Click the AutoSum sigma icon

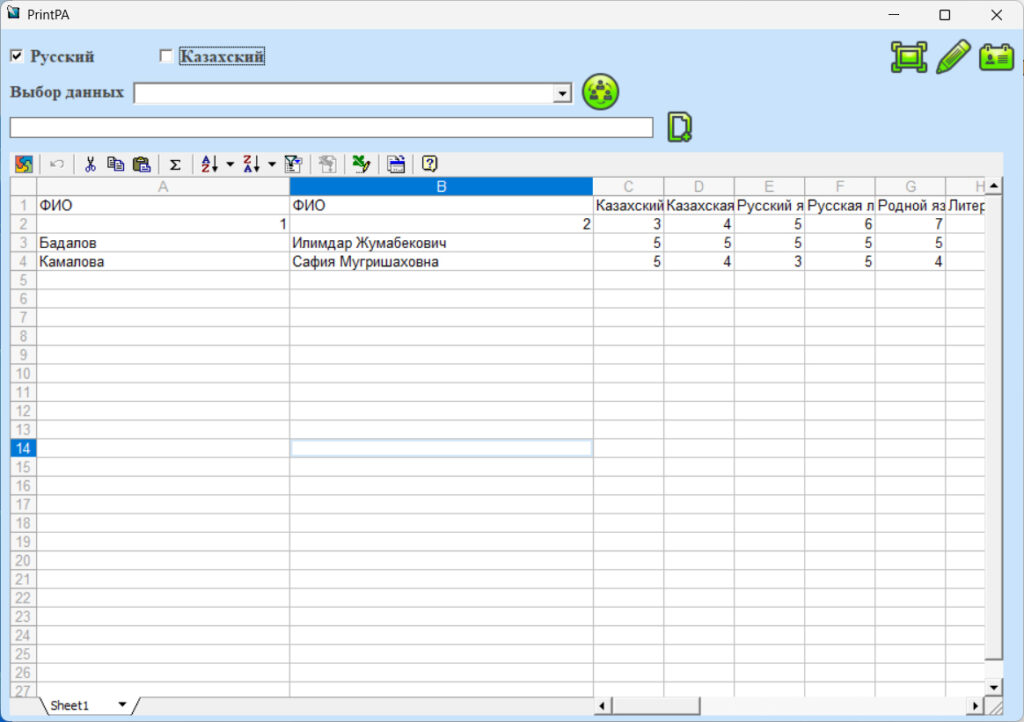click(x=175, y=165)
